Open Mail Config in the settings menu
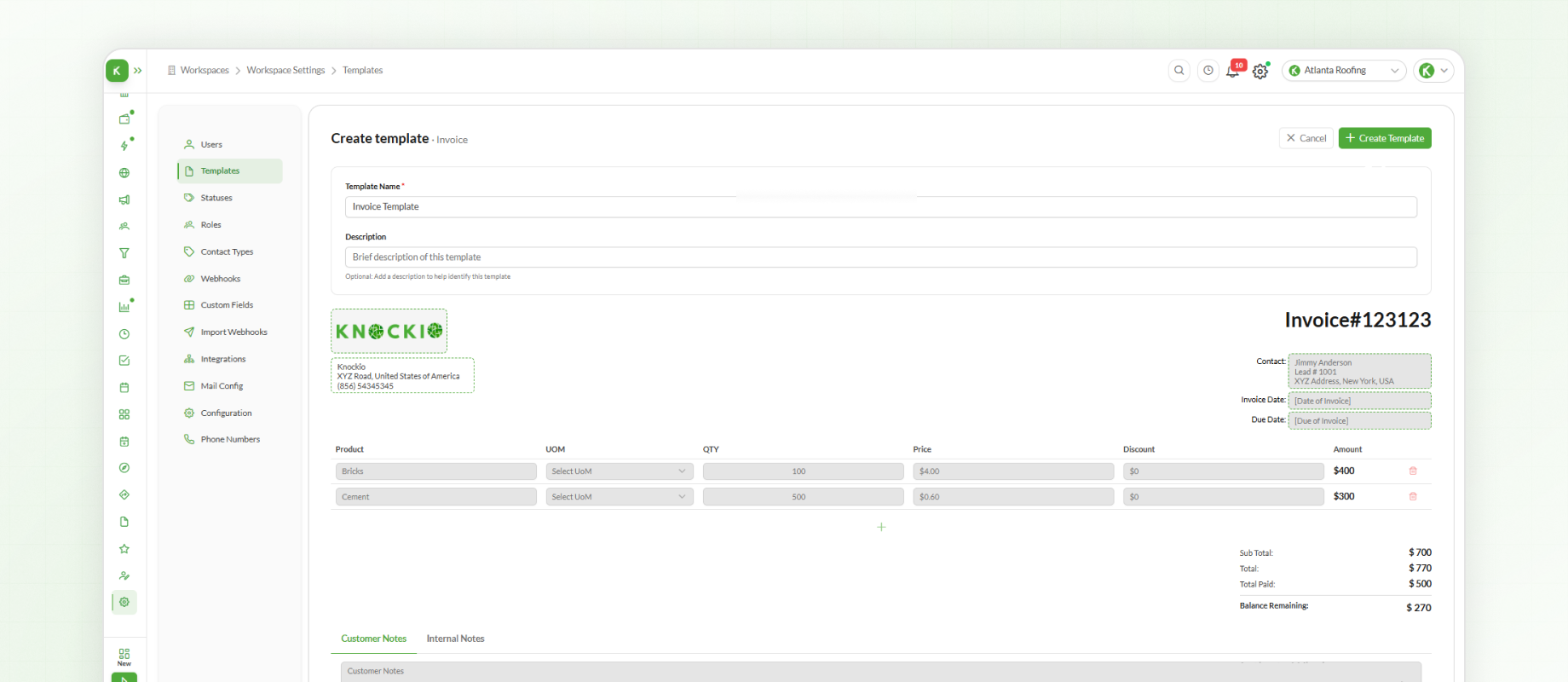The image size is (1568, 682). pyautogui.click(x=230, y=386)
